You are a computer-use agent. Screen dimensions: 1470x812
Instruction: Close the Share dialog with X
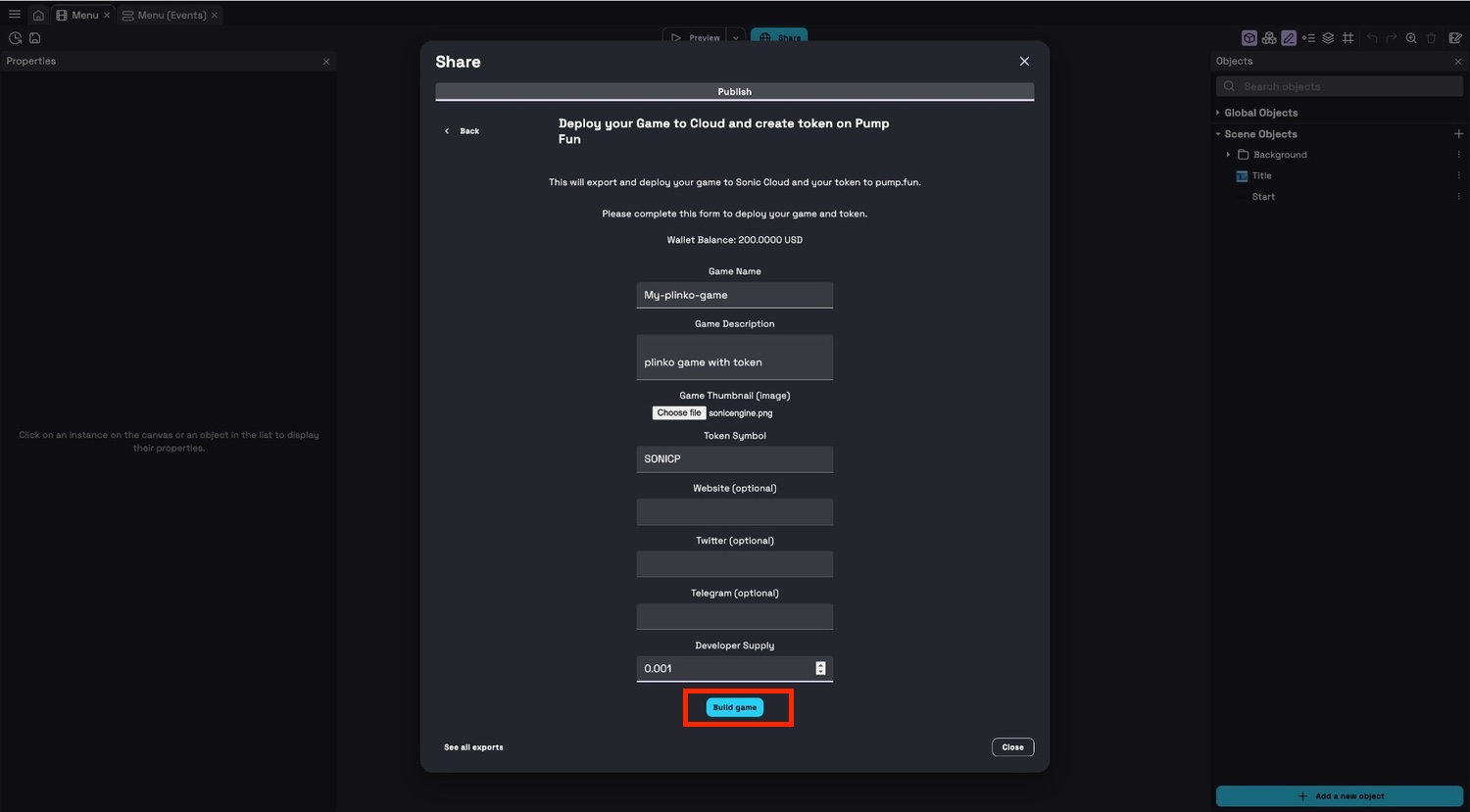point(1024,62)
